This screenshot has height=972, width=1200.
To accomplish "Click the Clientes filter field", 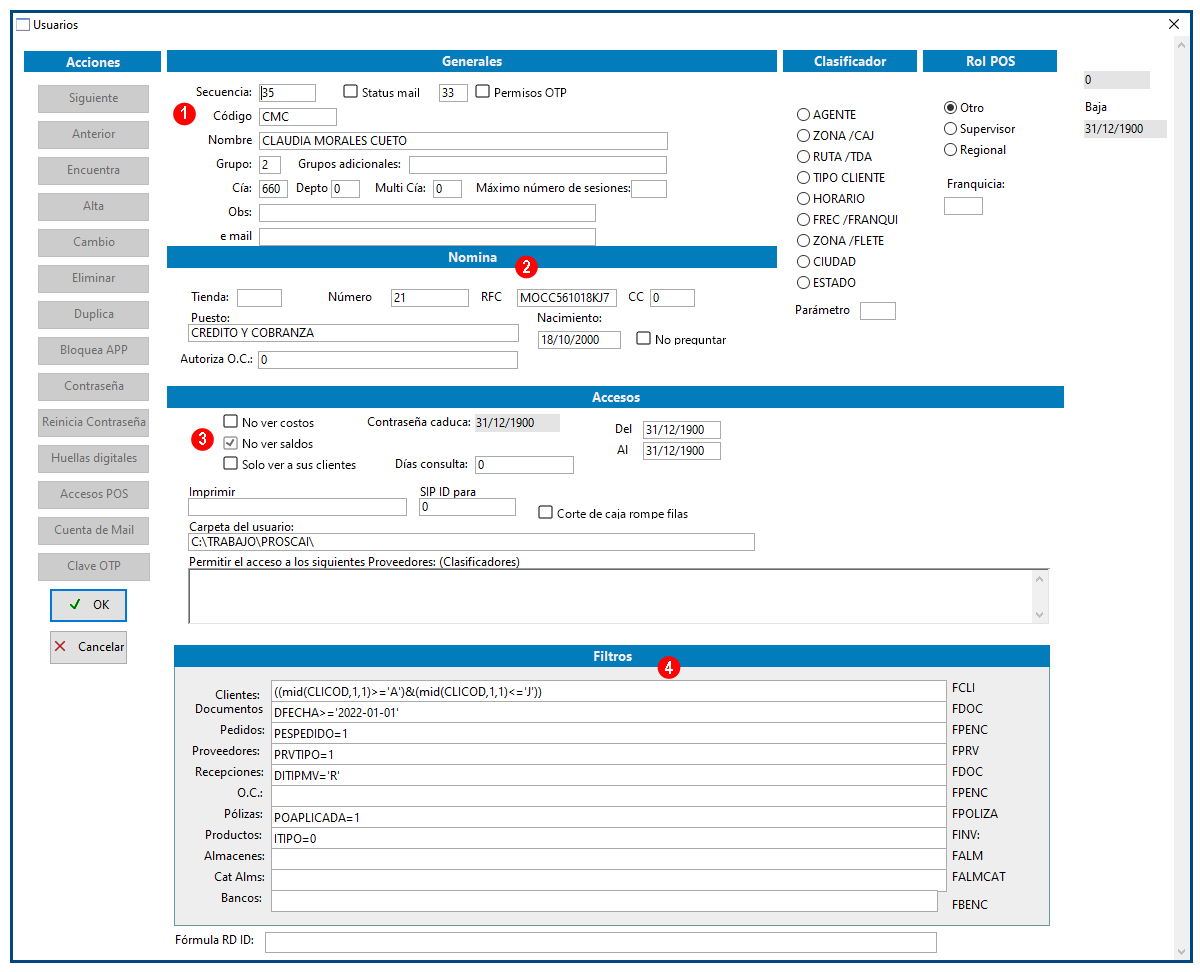I will 608,691.
